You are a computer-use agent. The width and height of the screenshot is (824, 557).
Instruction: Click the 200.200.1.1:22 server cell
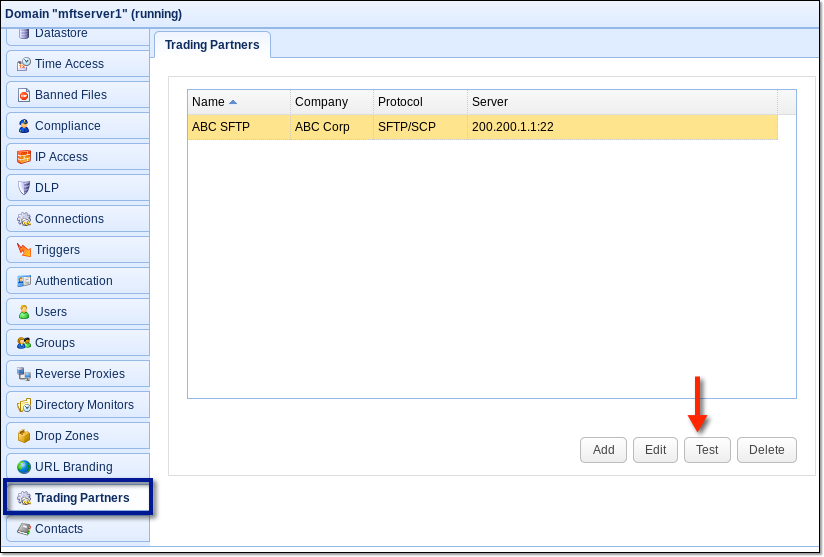(622, 127)
